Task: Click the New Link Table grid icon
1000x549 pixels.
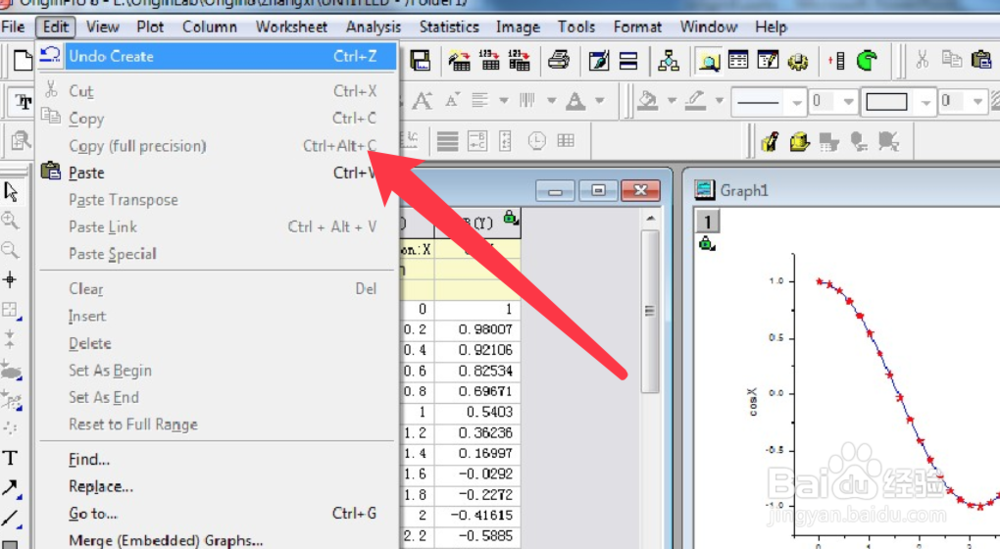Action: (x=566, y=140)
